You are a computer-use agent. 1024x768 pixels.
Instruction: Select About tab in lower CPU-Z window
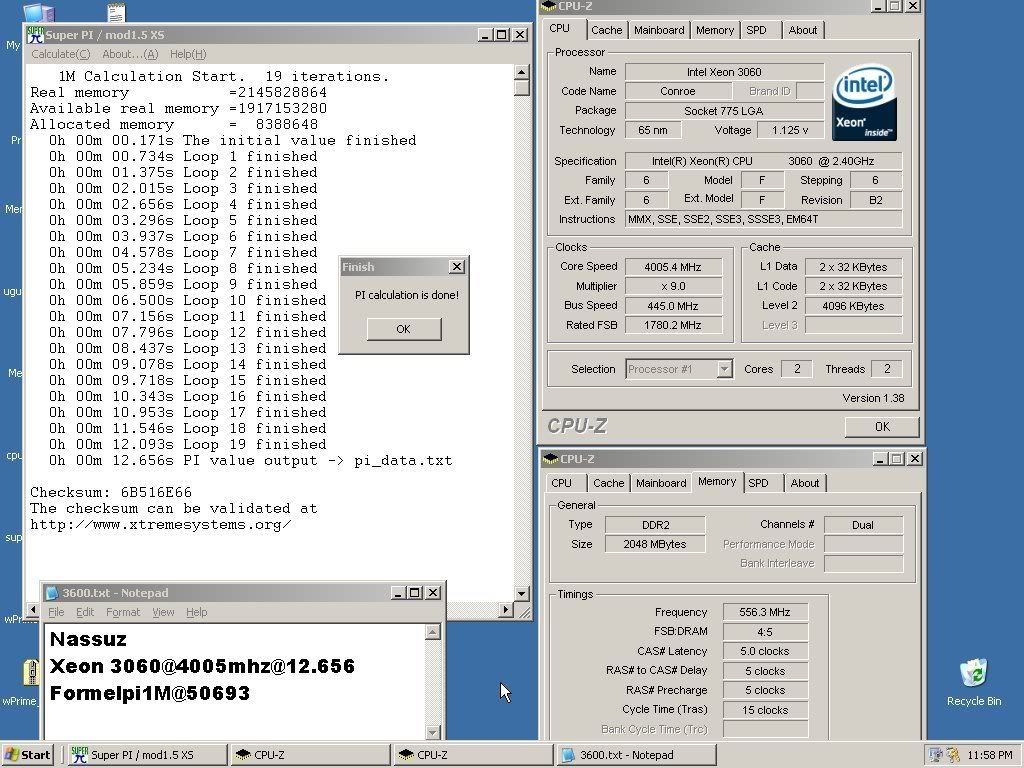(x=805, y=483)
